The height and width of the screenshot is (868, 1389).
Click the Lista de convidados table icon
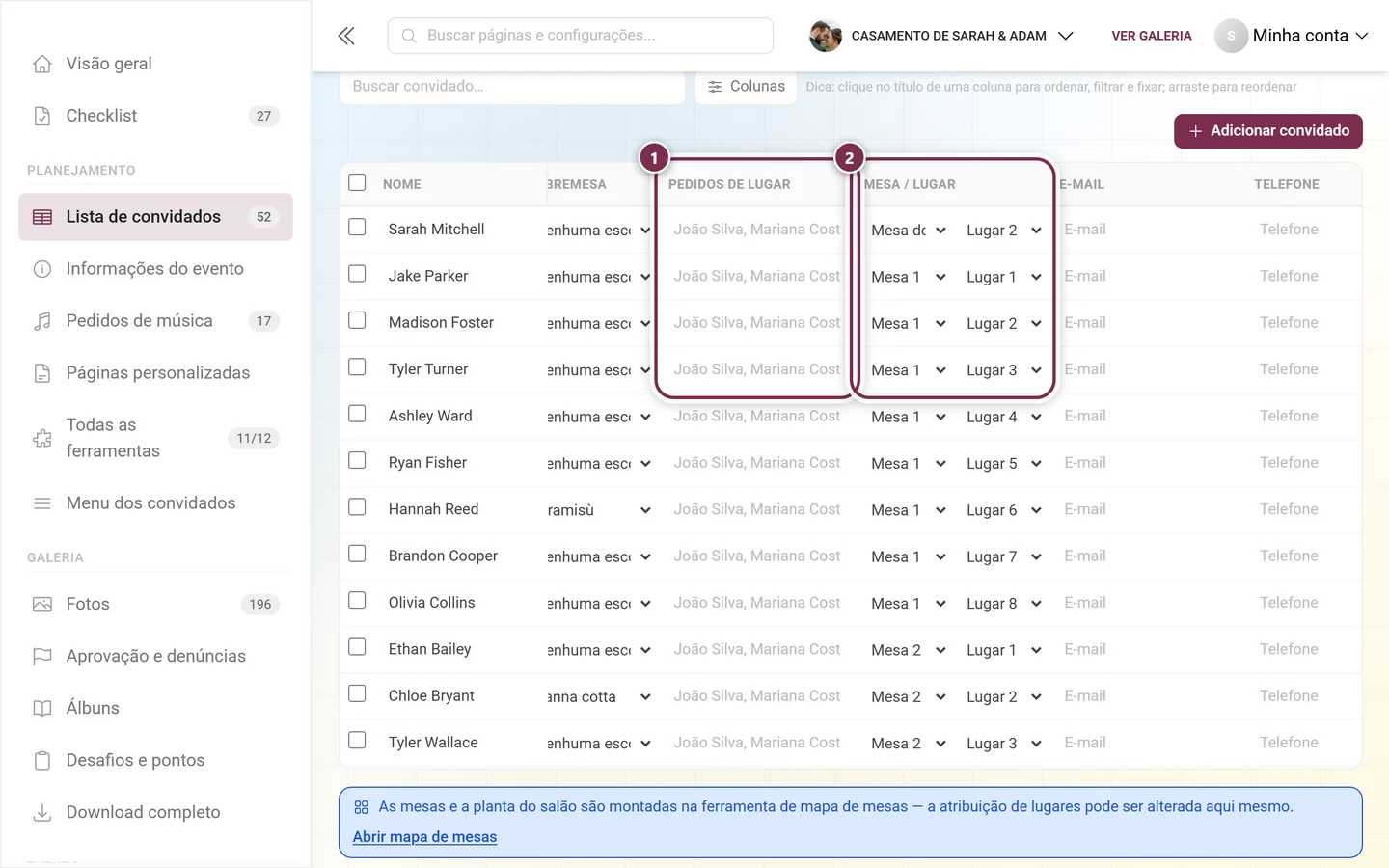point(42,217)
